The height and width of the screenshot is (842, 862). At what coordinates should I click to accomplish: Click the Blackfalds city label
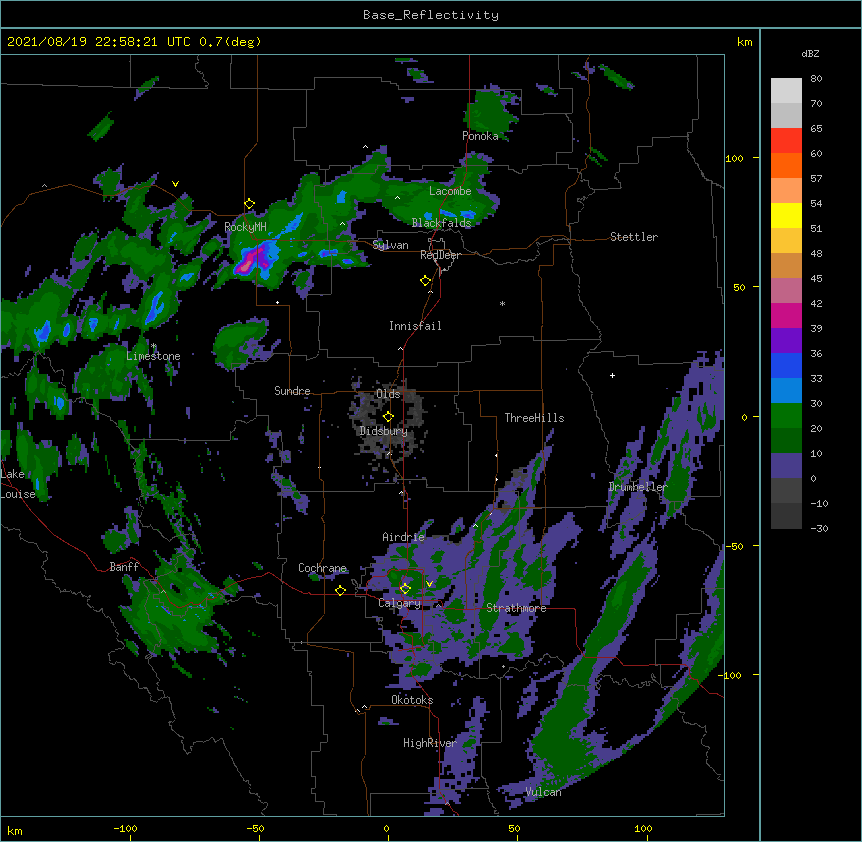[441, 223]
